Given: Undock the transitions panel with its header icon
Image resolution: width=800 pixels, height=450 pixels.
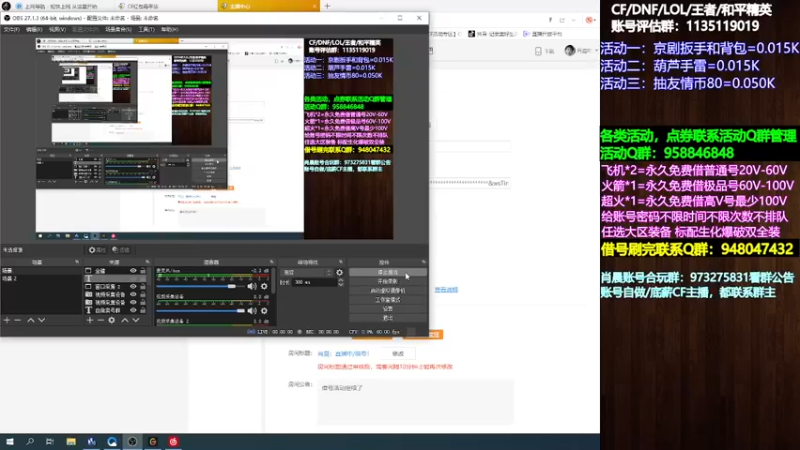Looking at the screenshot, I should tap(341, 262).
